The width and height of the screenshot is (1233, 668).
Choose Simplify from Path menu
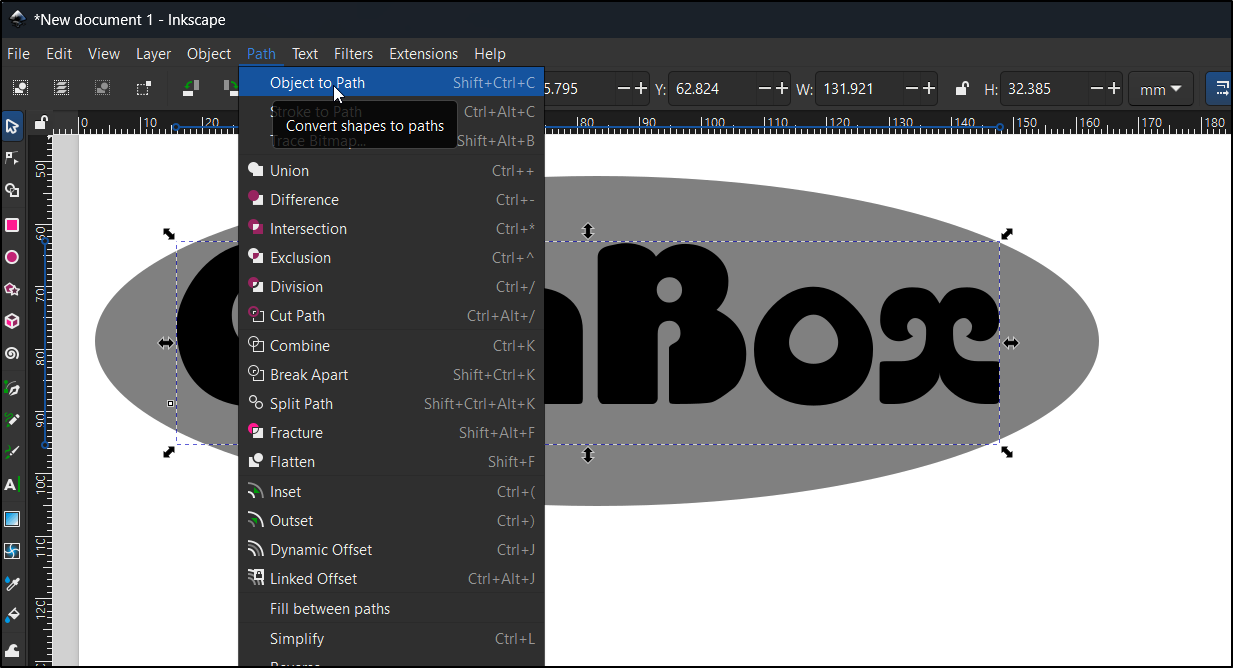(391, 639)
